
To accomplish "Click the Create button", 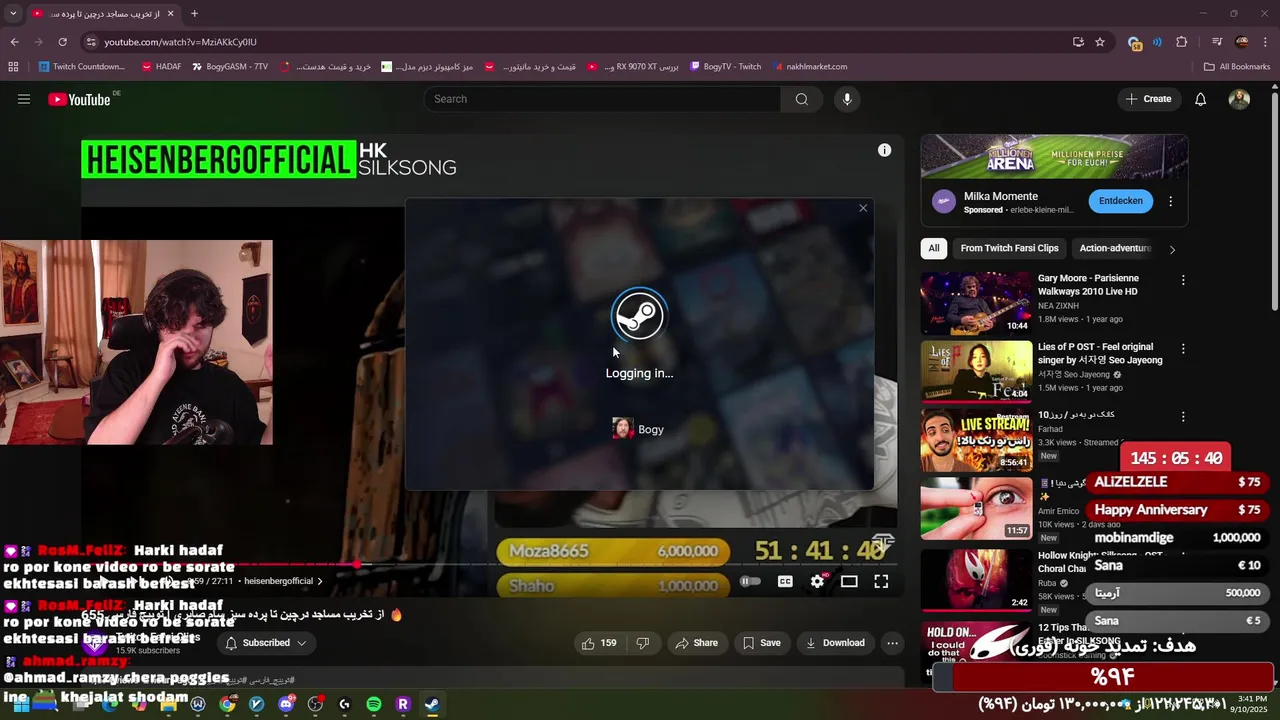I will pos(1148,99).
